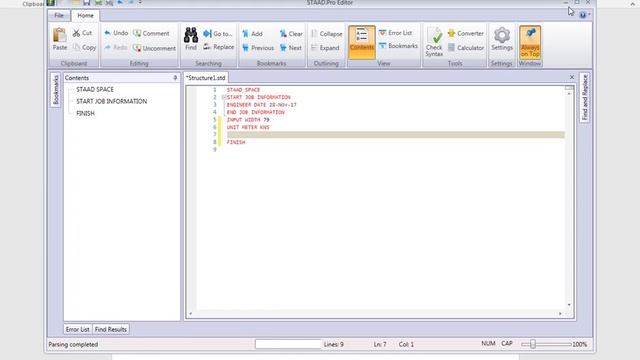Select STAAD SPACE in Contents tree

tap(95, 89)
